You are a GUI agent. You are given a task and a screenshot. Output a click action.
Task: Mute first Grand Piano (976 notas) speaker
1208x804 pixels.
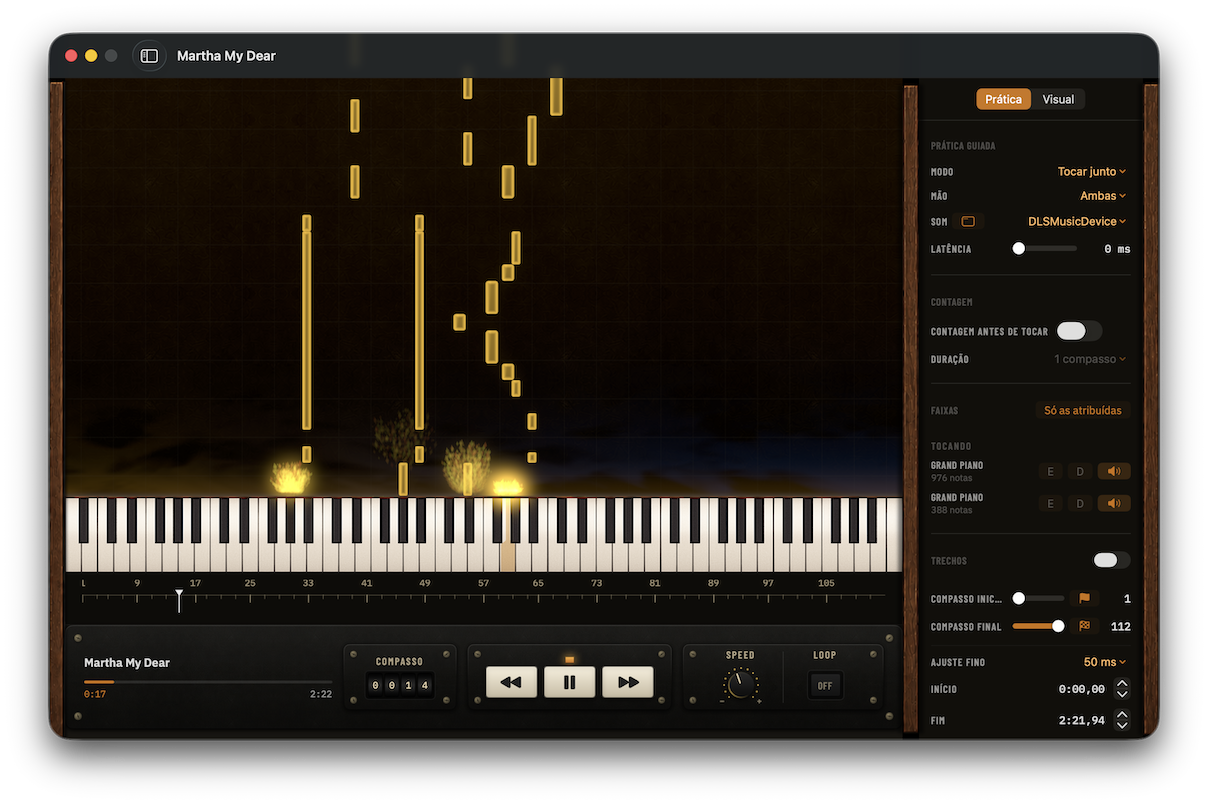pyautogui.click(x=1113, y=472)
